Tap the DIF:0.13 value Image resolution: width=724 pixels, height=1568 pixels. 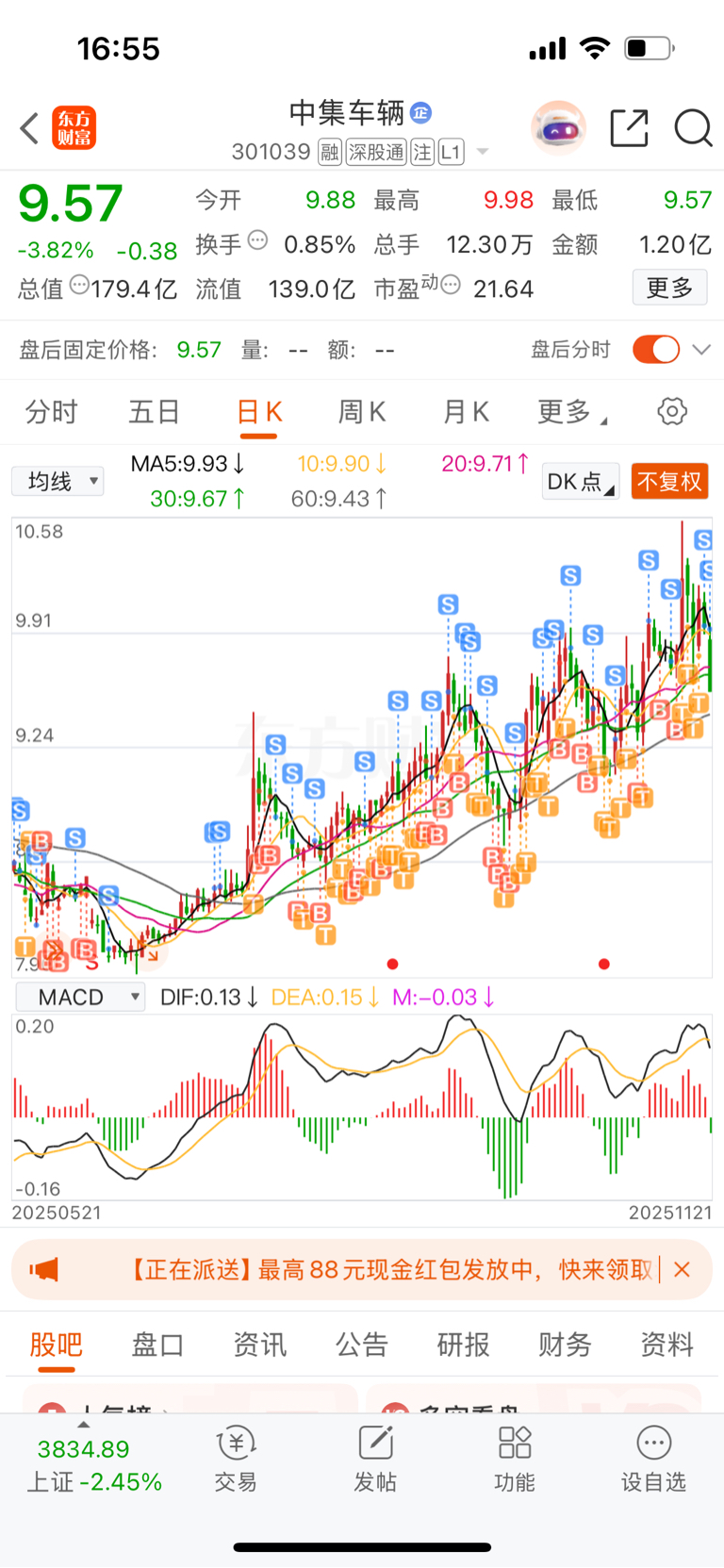tap(209, 997)
